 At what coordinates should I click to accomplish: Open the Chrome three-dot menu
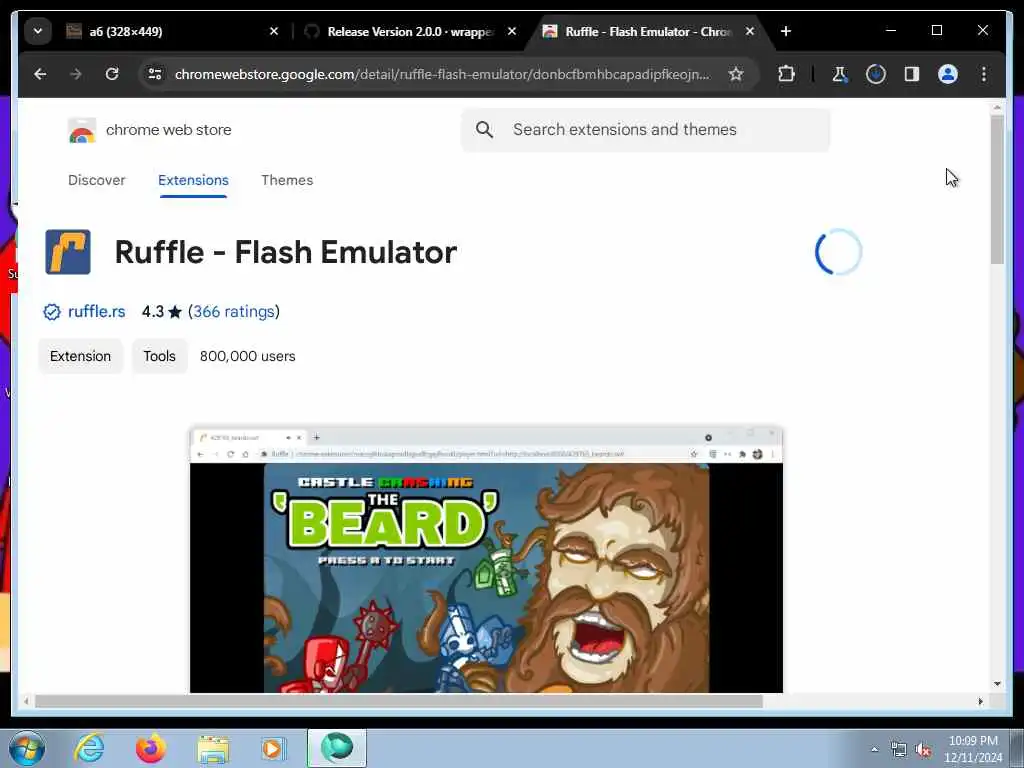tap(984, 74)
